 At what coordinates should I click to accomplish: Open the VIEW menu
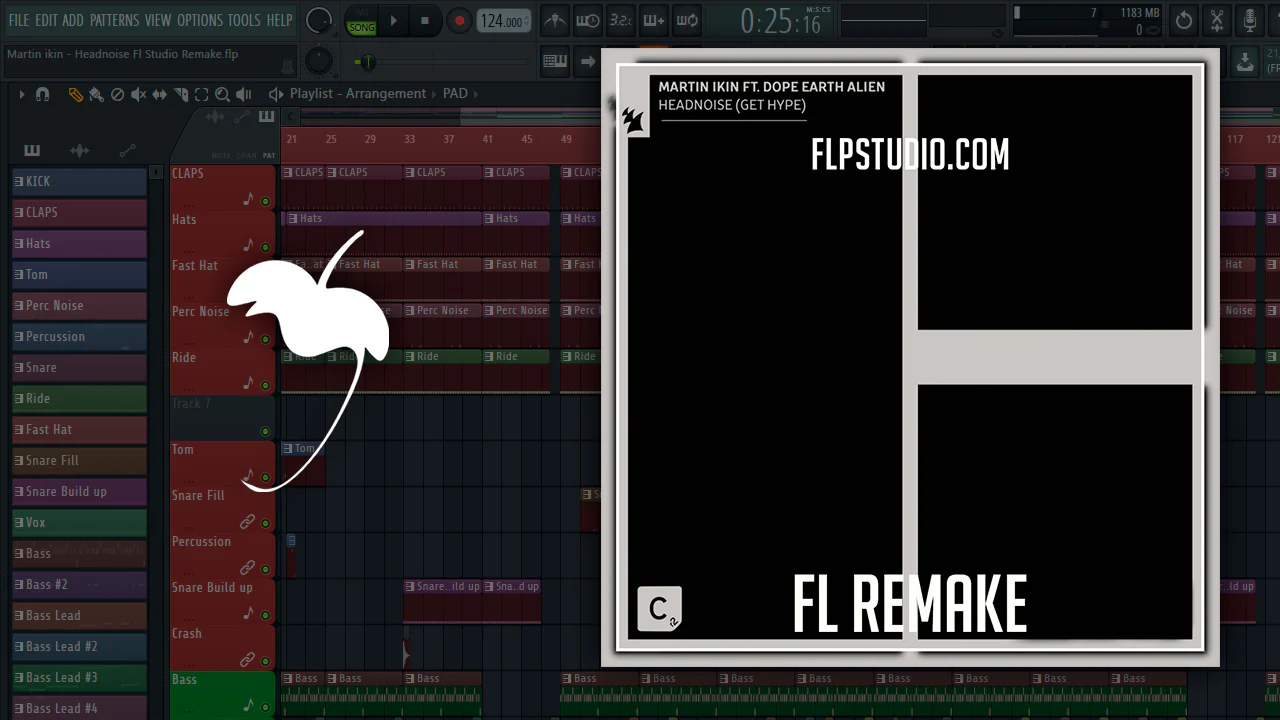(x=158, y=20)
